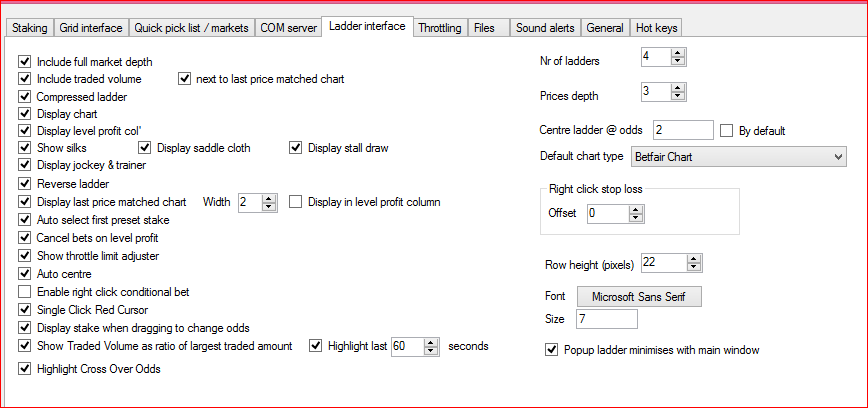Switch to the Throttling tab

coord(440,28)
